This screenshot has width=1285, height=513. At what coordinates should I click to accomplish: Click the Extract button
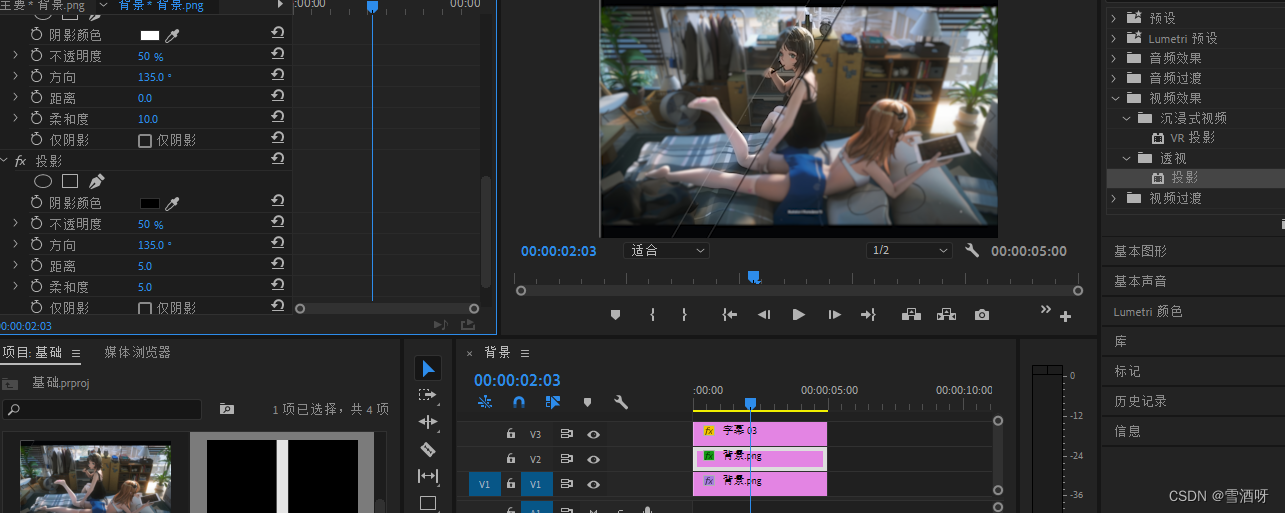click(946, 314)
